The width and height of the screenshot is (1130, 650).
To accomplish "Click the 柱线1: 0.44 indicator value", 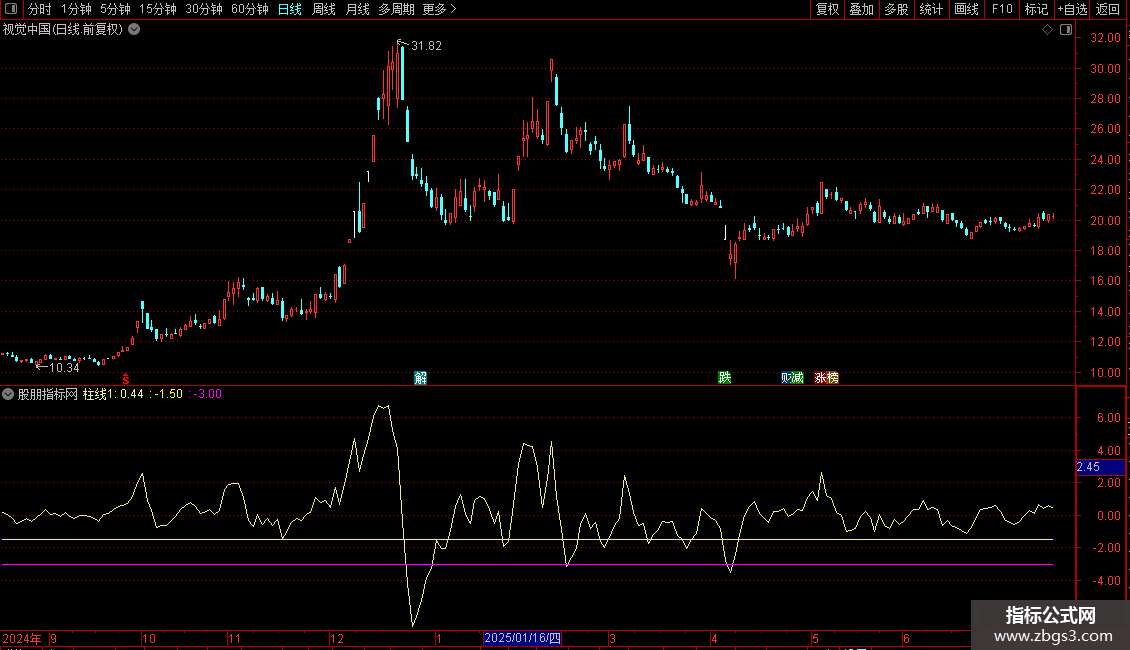I will (x=113, y=394).
